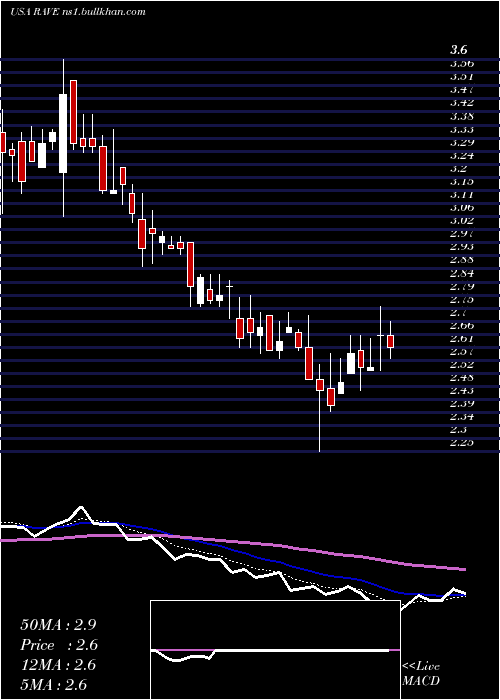Select the '5MA : 2.6' readout
The image size is (500, 700).
click(53, 685)
